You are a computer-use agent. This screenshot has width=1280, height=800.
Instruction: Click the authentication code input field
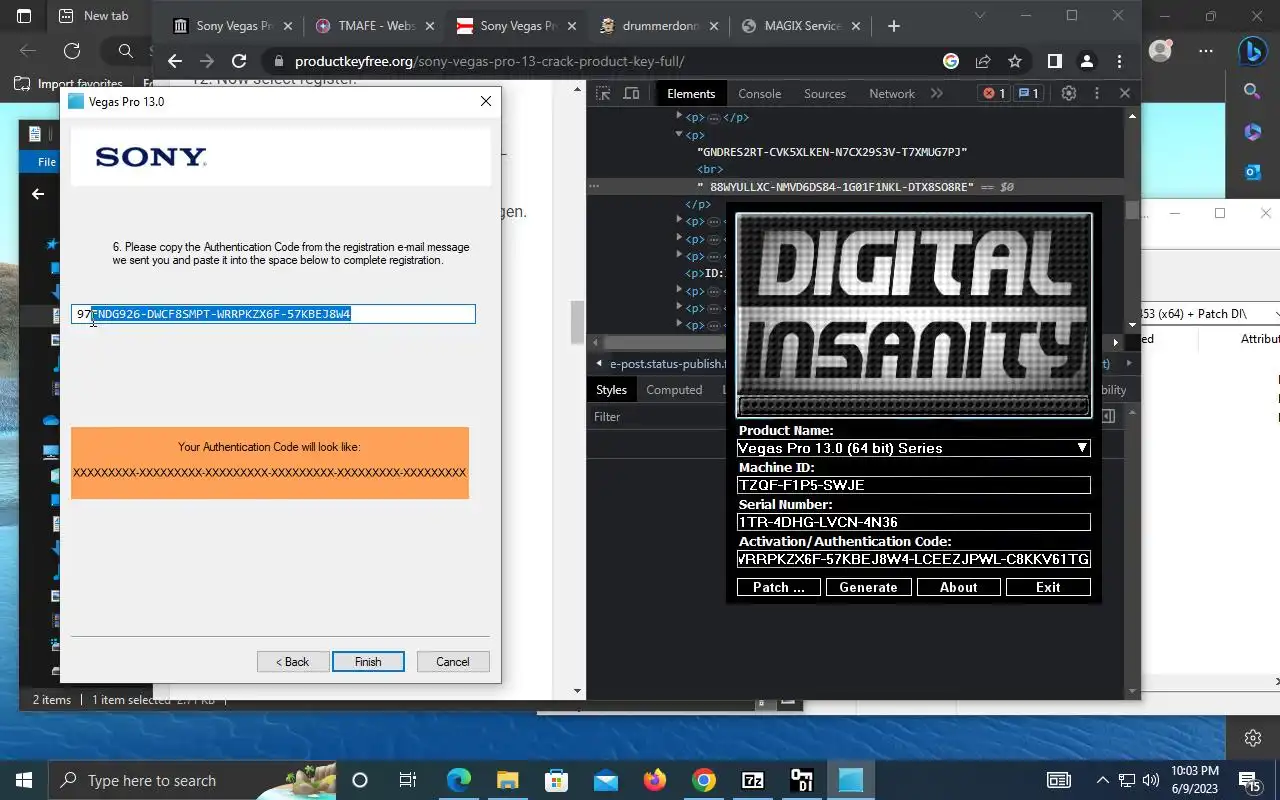[273, 314]
